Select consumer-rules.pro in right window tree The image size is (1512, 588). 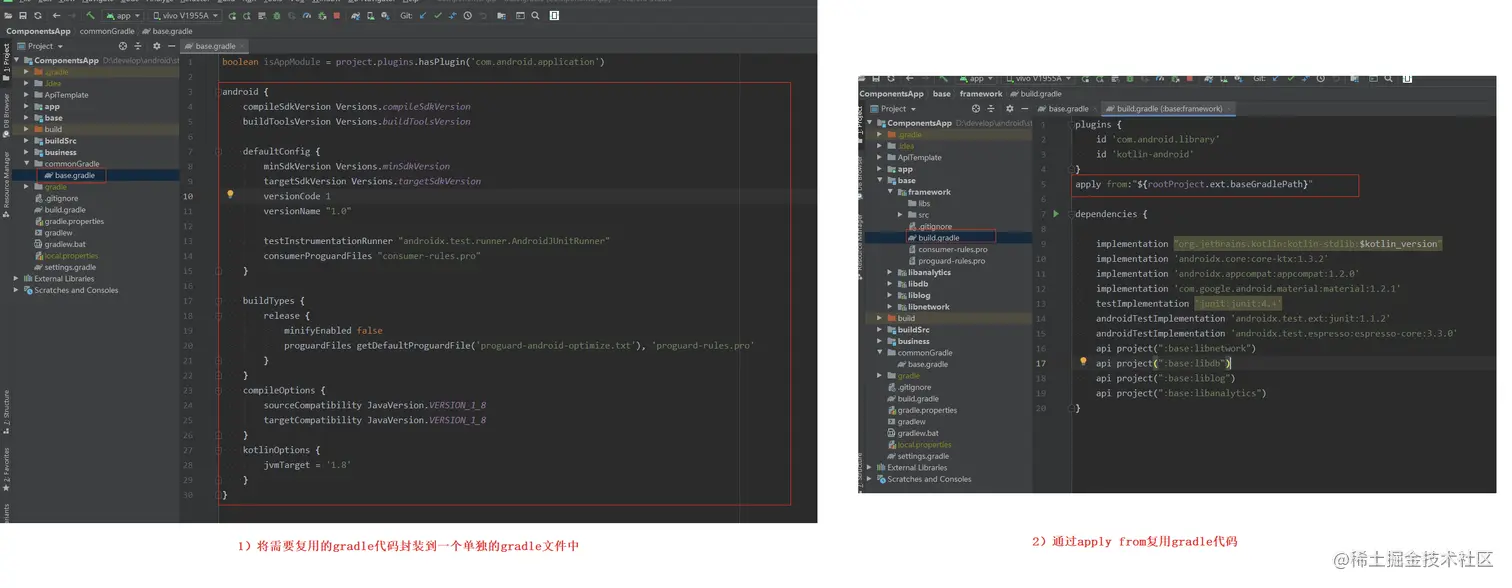(952, 249)
